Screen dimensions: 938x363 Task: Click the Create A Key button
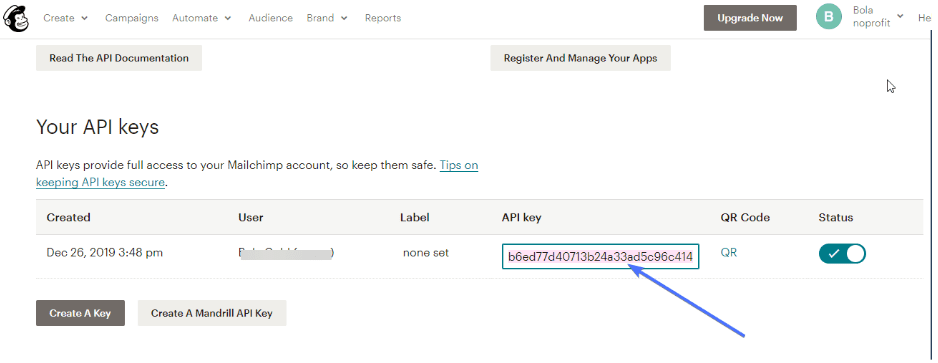coord(80,313)
